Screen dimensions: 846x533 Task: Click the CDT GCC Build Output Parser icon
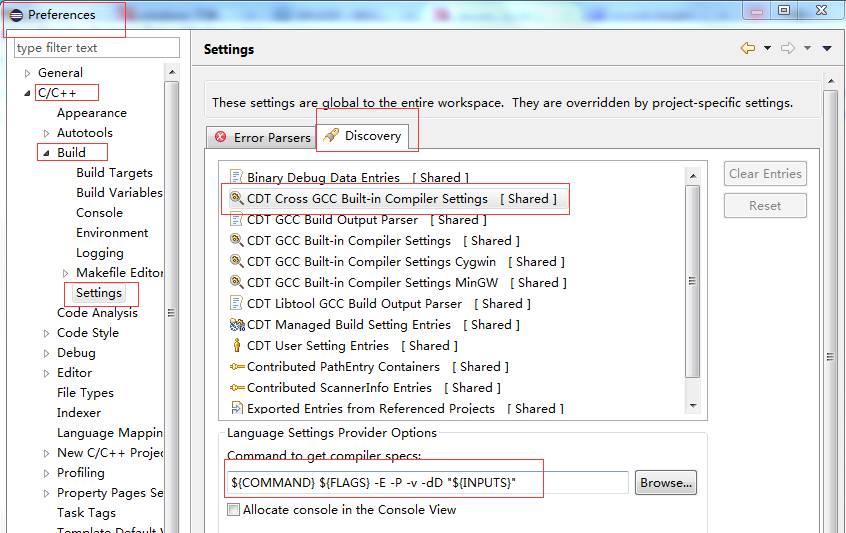pyautogui.click(x=236, y=219)
